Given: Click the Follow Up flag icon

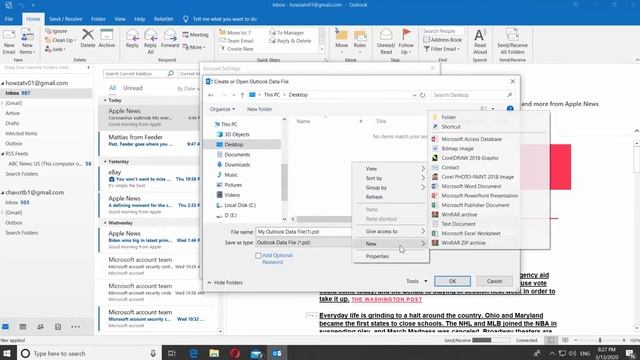Looking at the screenshot, I should coord(406,42).
